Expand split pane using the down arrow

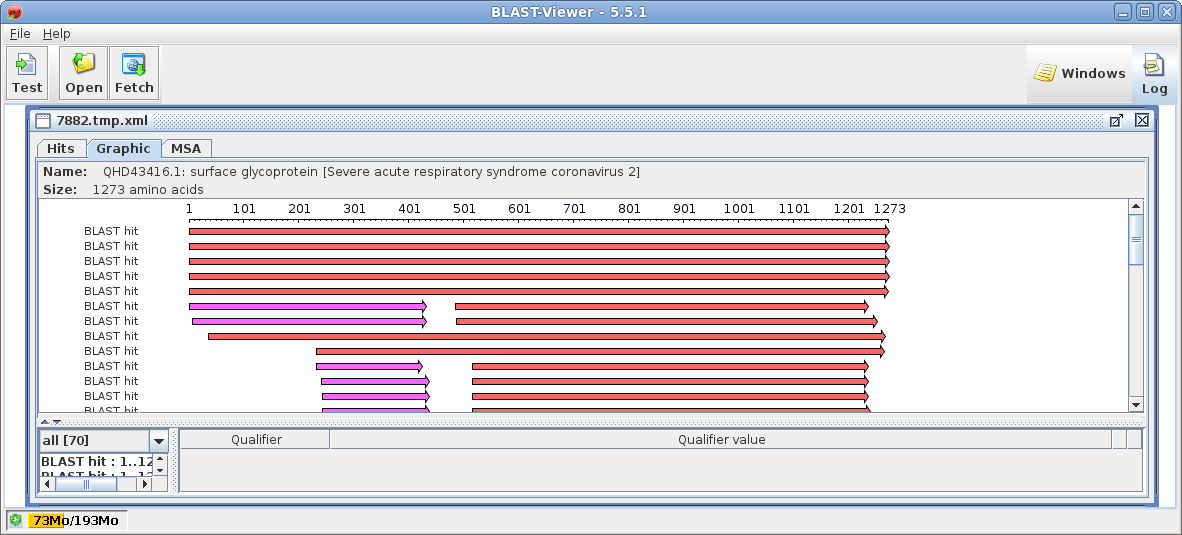[56, 422]
